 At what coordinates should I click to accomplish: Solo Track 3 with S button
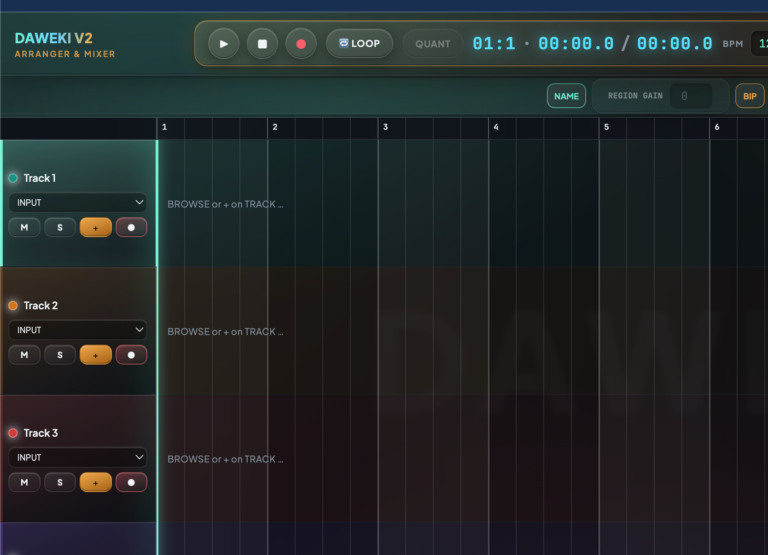click(60, 482)
